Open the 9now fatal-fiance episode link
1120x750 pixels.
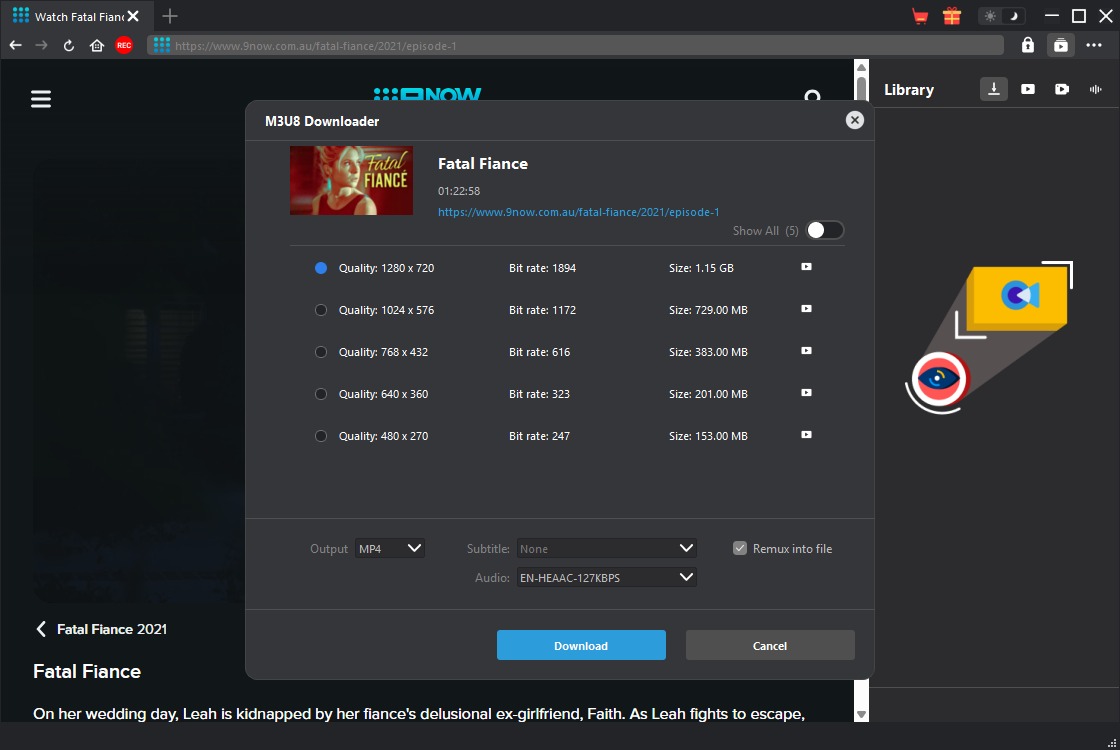click(x=578, y=212)
